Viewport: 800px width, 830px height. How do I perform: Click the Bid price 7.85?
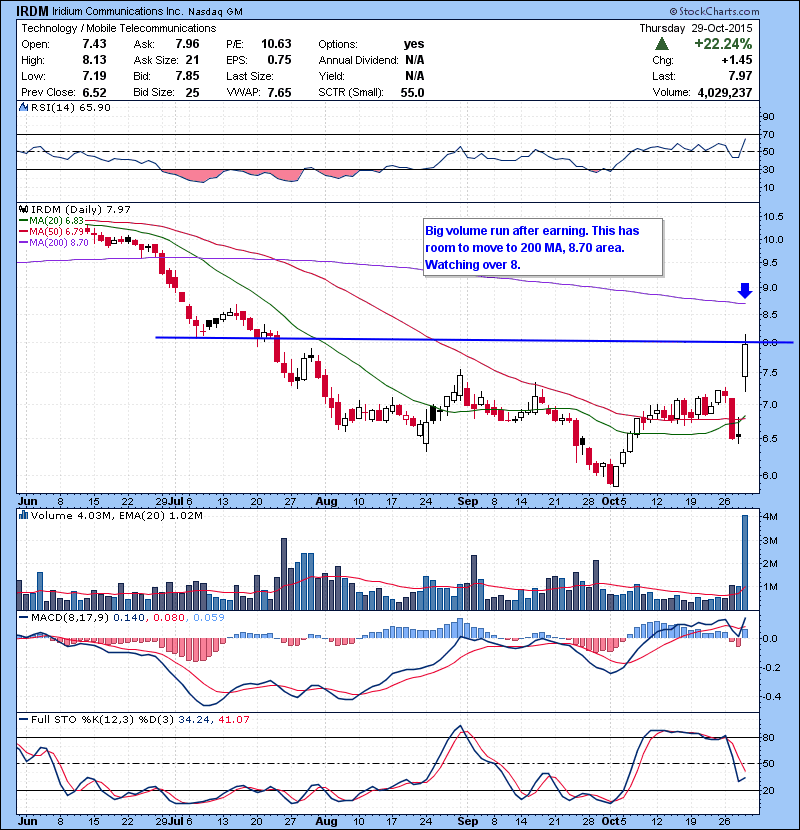click(x=187, y=76)
